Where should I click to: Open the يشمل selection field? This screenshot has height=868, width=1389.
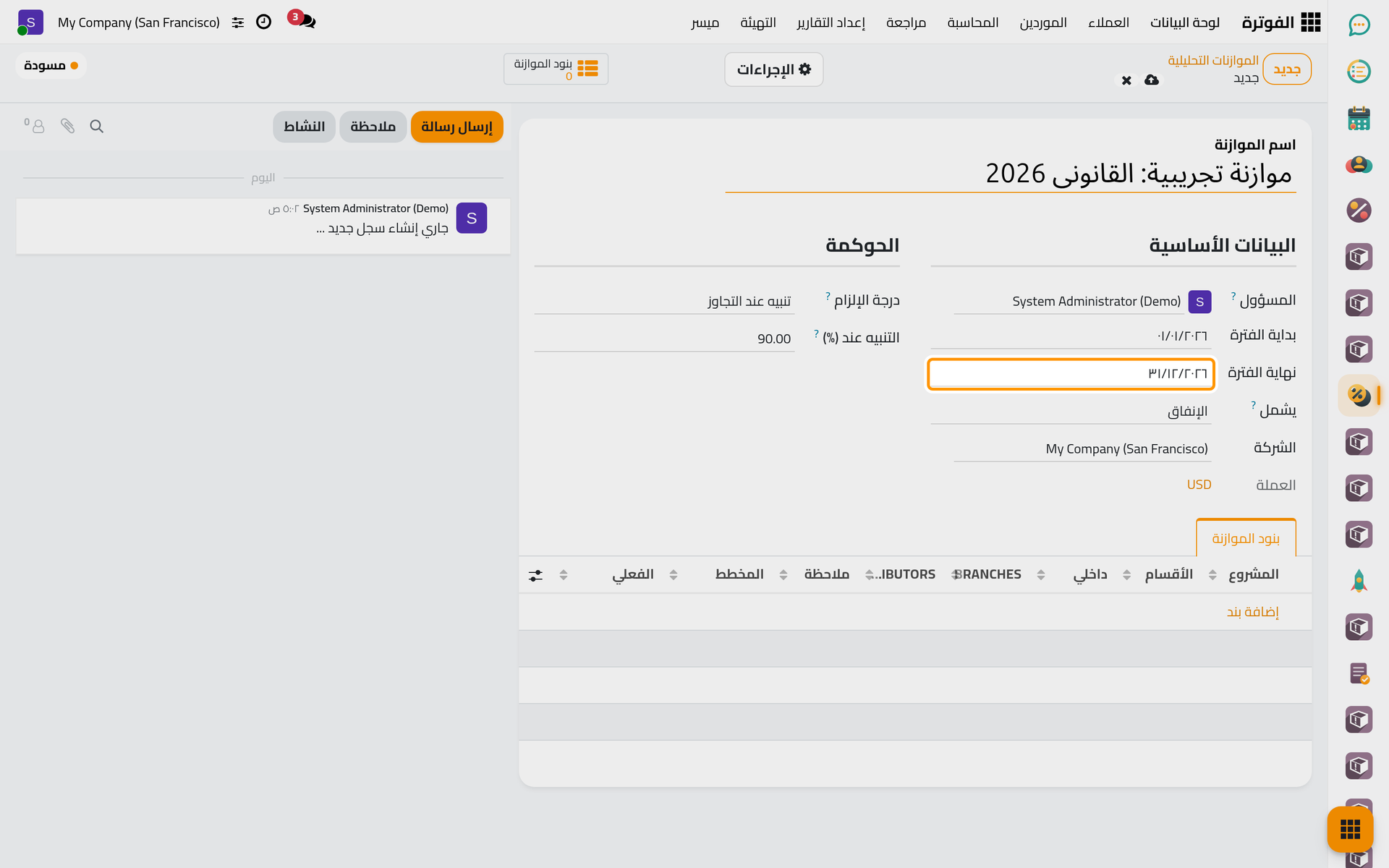(x=1071, y=411)
